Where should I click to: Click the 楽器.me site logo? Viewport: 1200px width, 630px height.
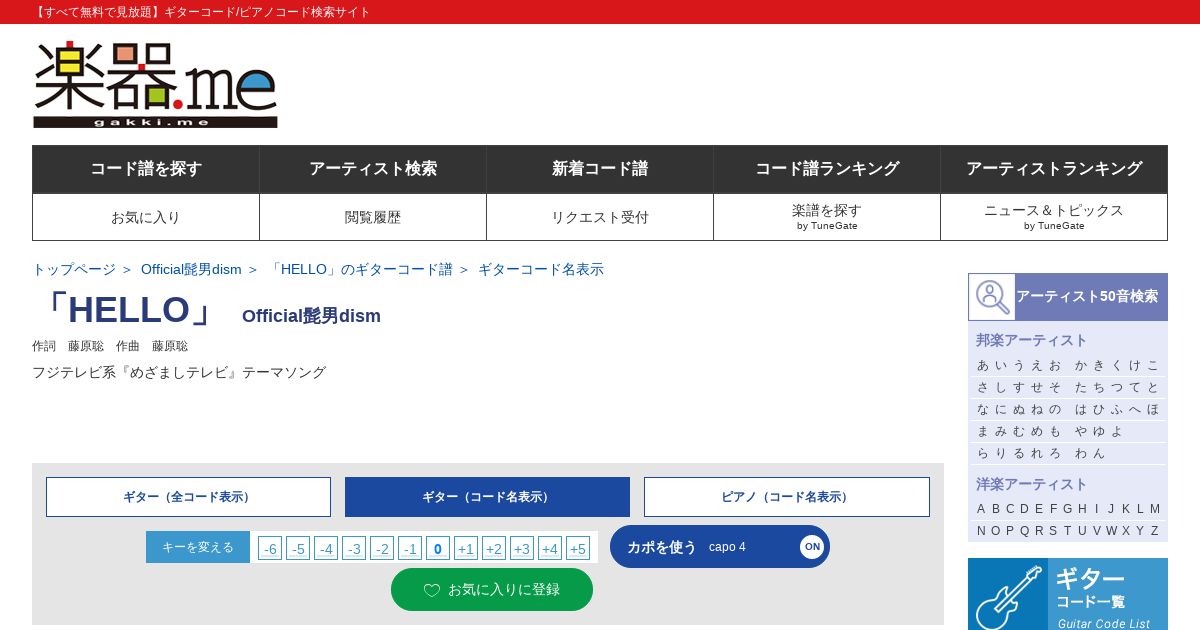155,84
